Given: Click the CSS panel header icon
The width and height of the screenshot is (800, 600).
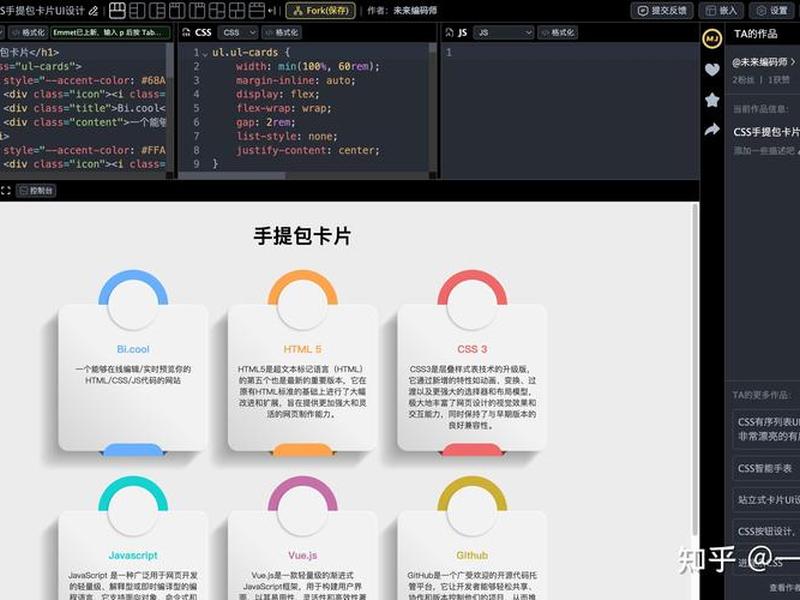Looking at the screenshot, I should tap(186, 33).
